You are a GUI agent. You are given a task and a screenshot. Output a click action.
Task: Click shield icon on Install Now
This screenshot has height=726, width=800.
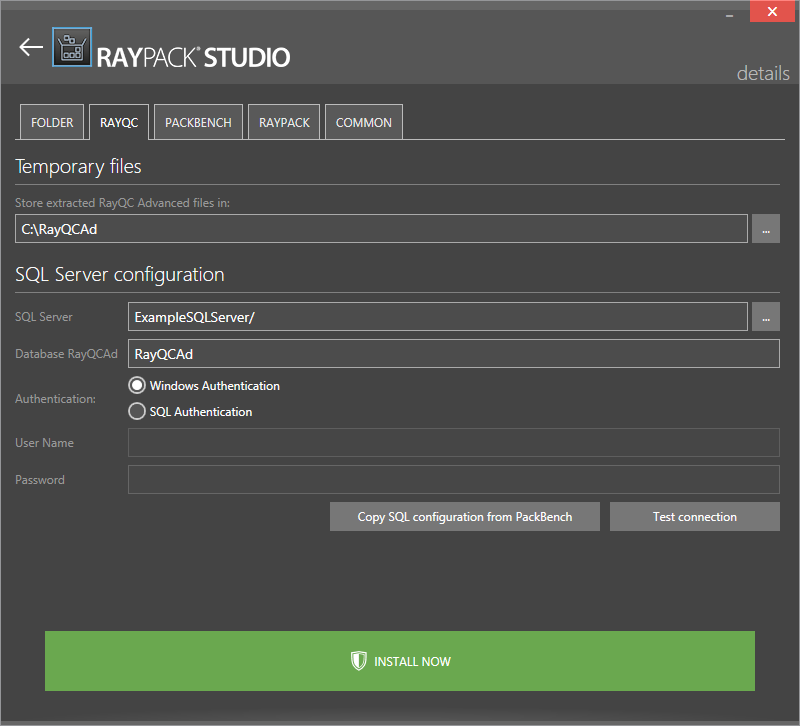359,661
